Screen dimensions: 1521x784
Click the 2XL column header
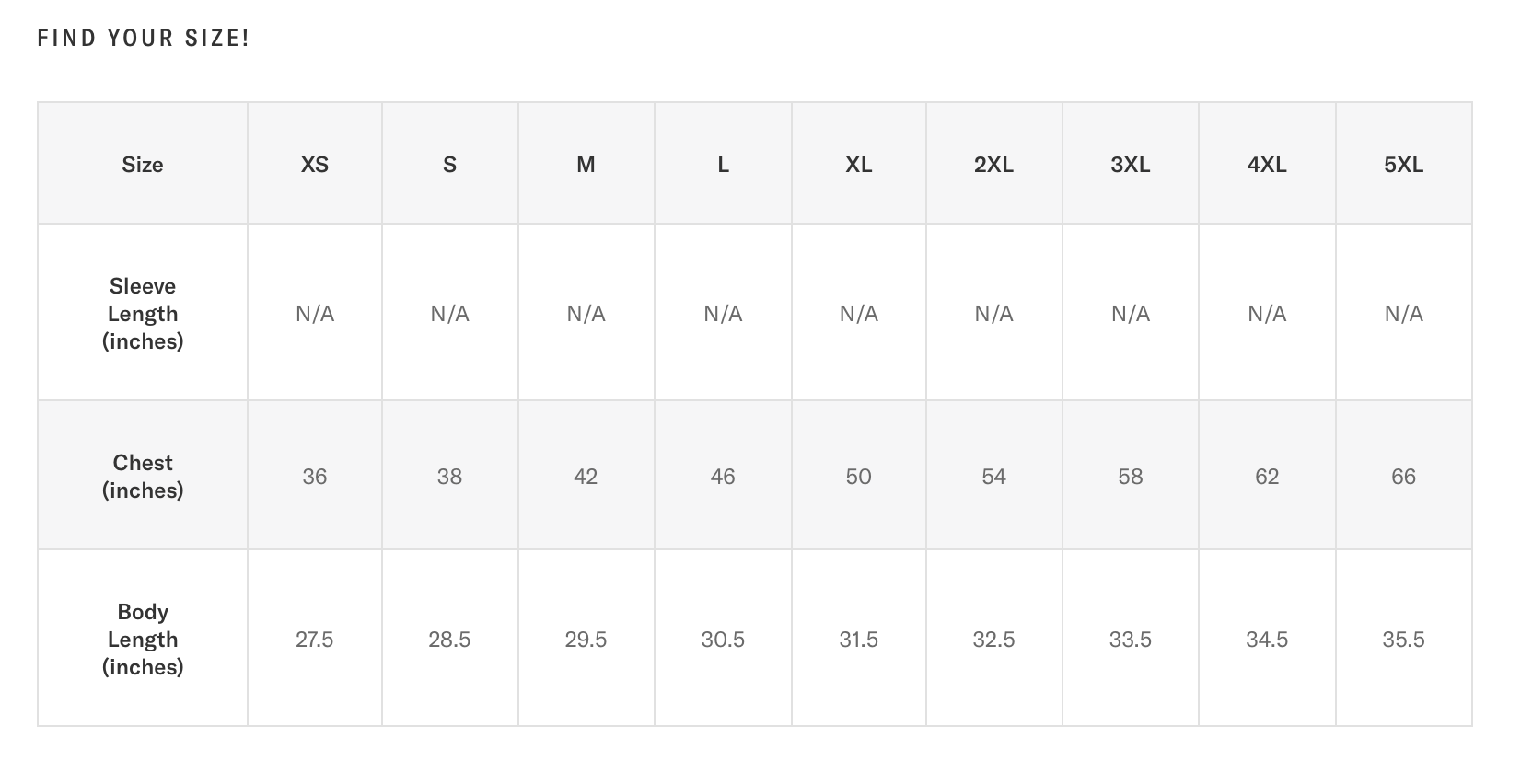point(993,165)
